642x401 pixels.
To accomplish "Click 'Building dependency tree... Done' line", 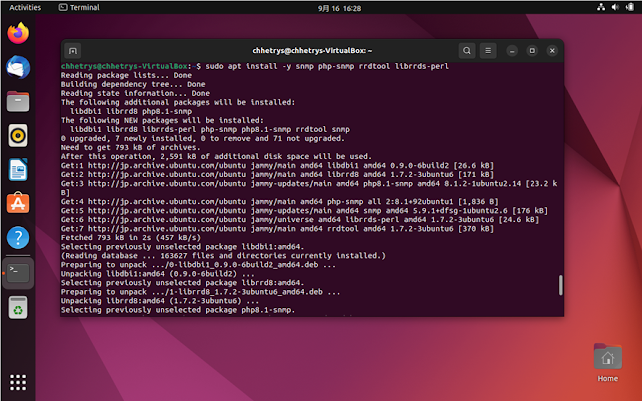I will tap(133, 84).
